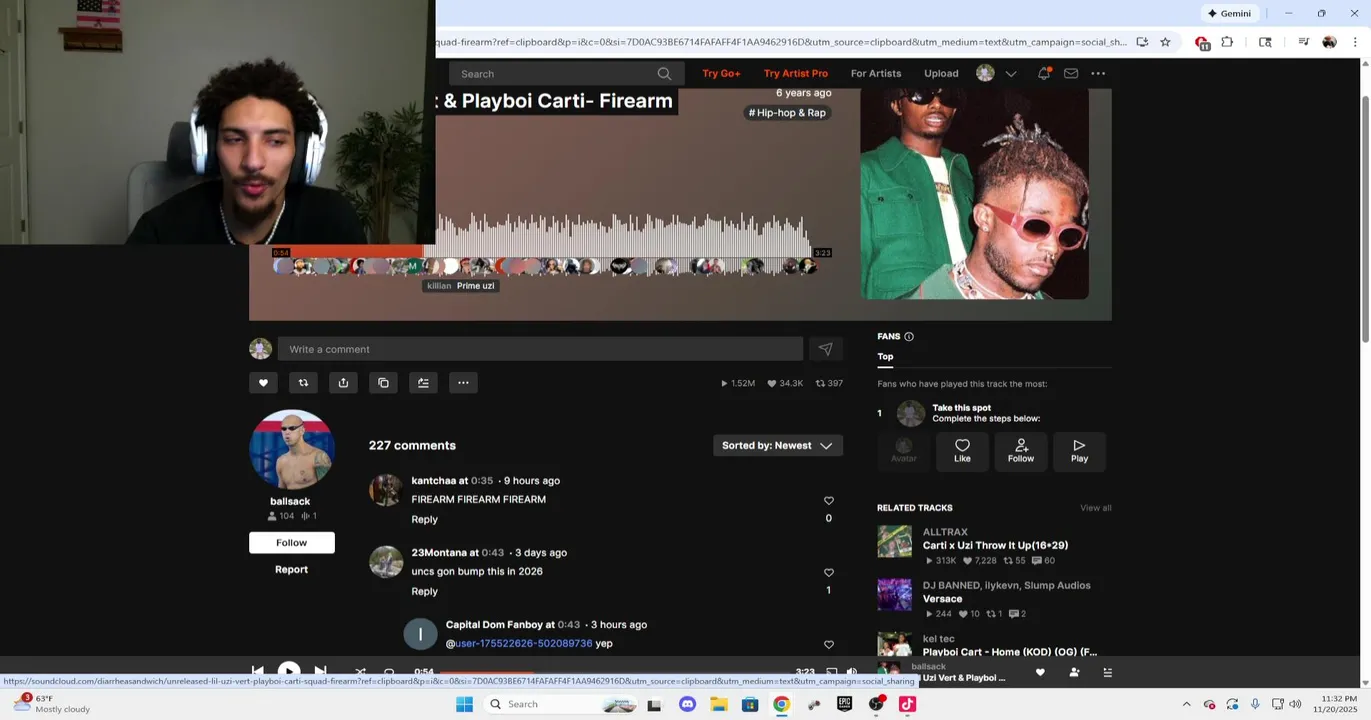
Task: Follow the artist from the player bar icon
Action: click(1074, 673)
